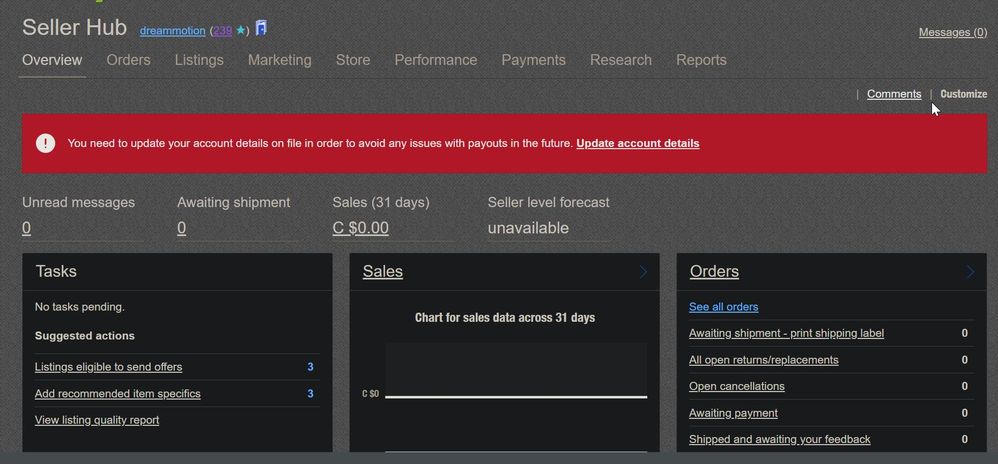This screenshot has width=998, height=464.
Task: Expand the Sales panel chevron arrow
Action: click(643, 272)
